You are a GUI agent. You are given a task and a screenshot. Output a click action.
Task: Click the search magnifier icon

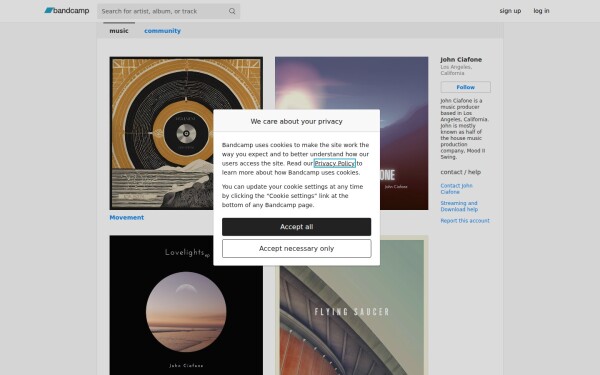click(232, 11)
